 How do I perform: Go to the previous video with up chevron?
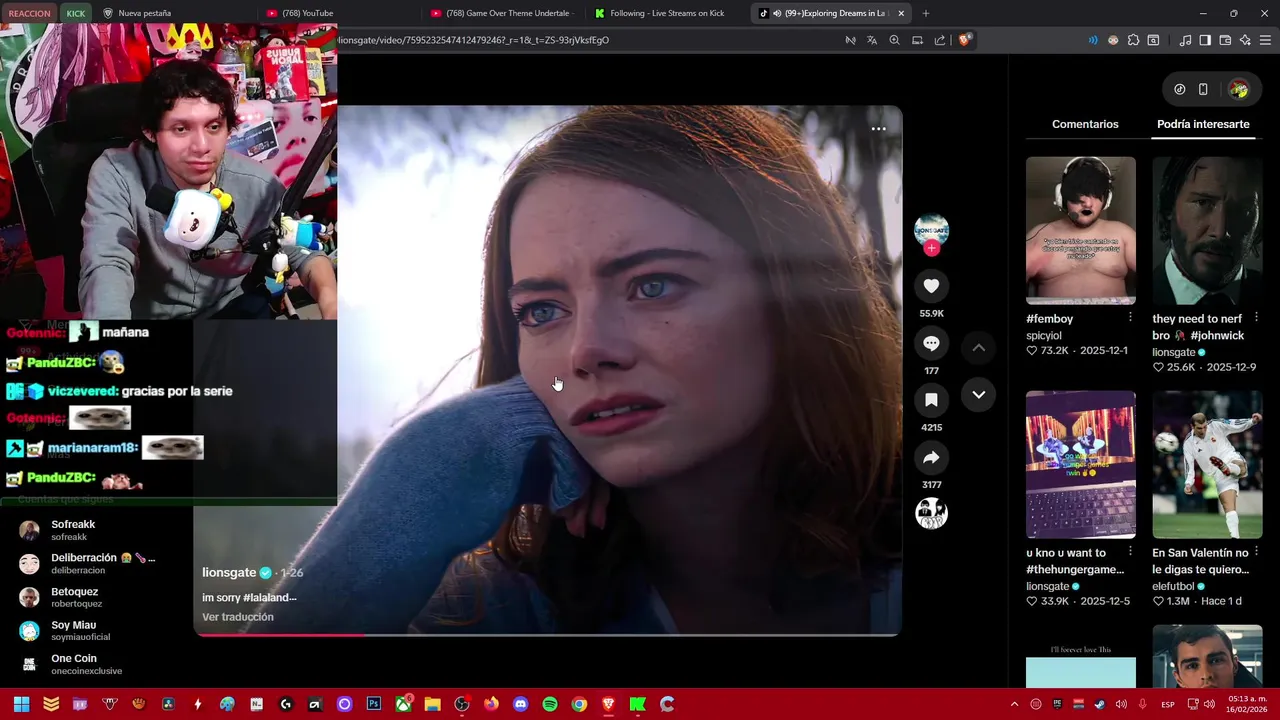tap(979, 347)
